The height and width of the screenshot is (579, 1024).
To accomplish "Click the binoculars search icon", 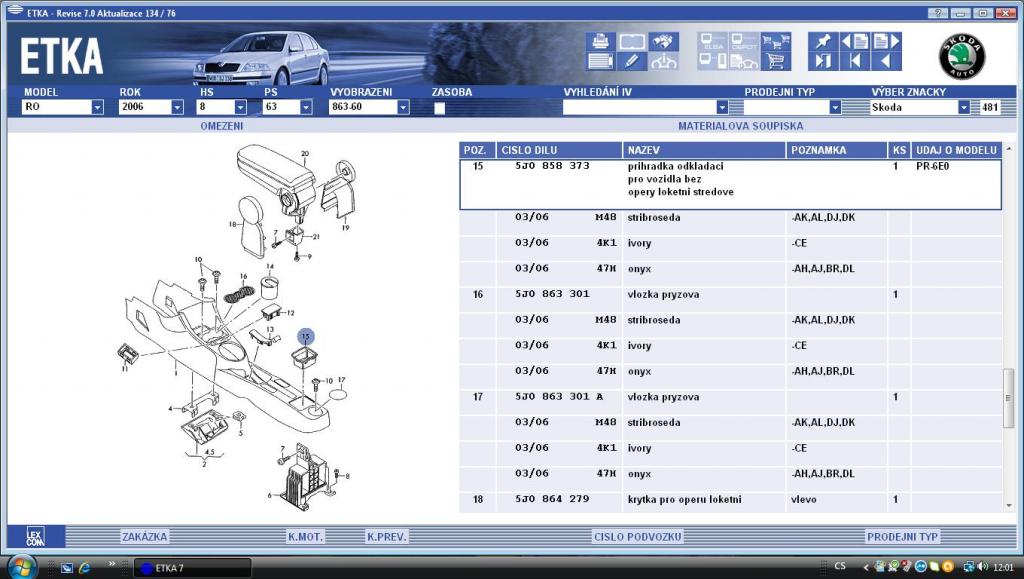I will (x=664, y=42).
